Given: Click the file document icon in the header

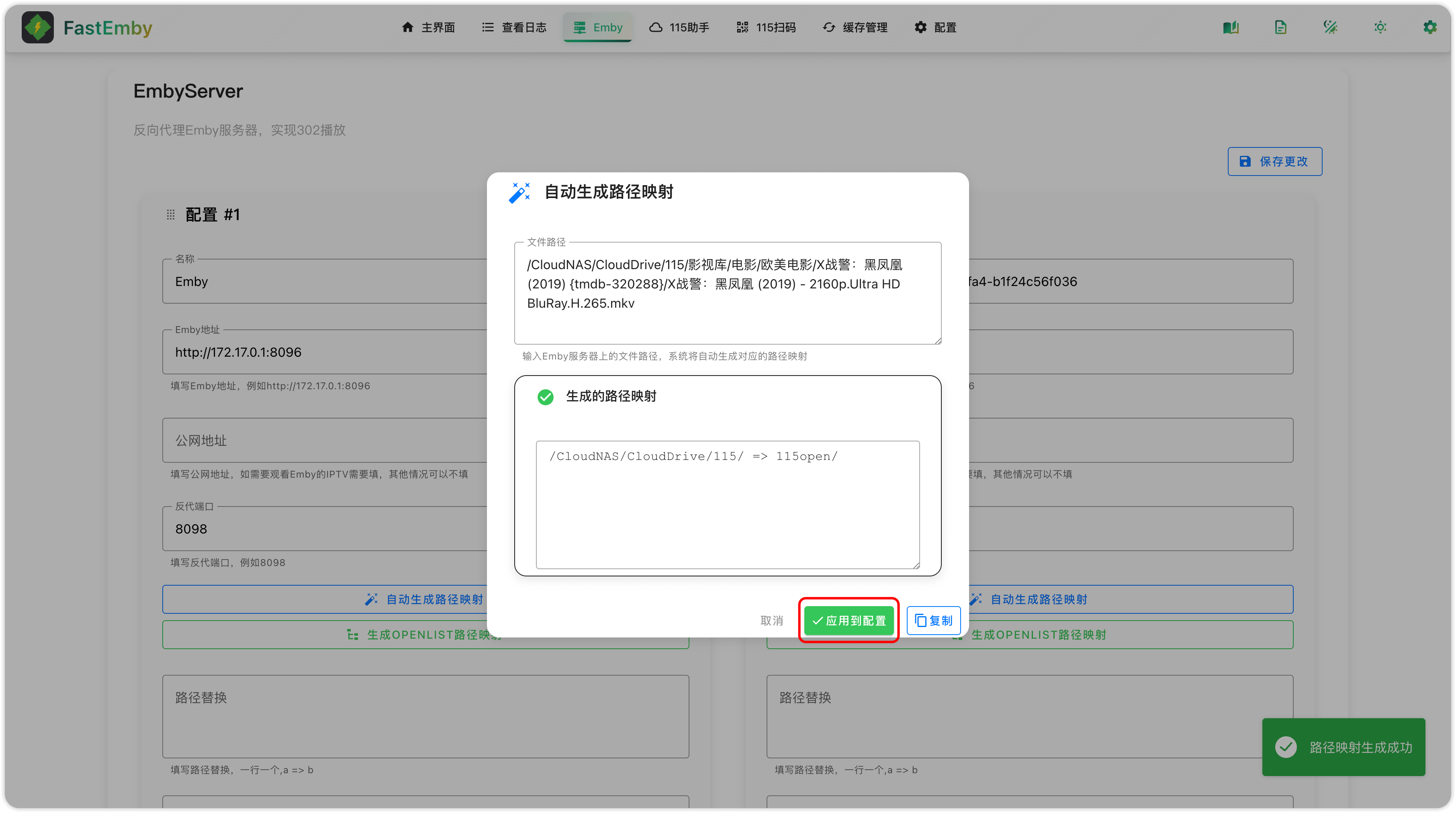Looking at the screenshot, I should (x=1280, y=27).
